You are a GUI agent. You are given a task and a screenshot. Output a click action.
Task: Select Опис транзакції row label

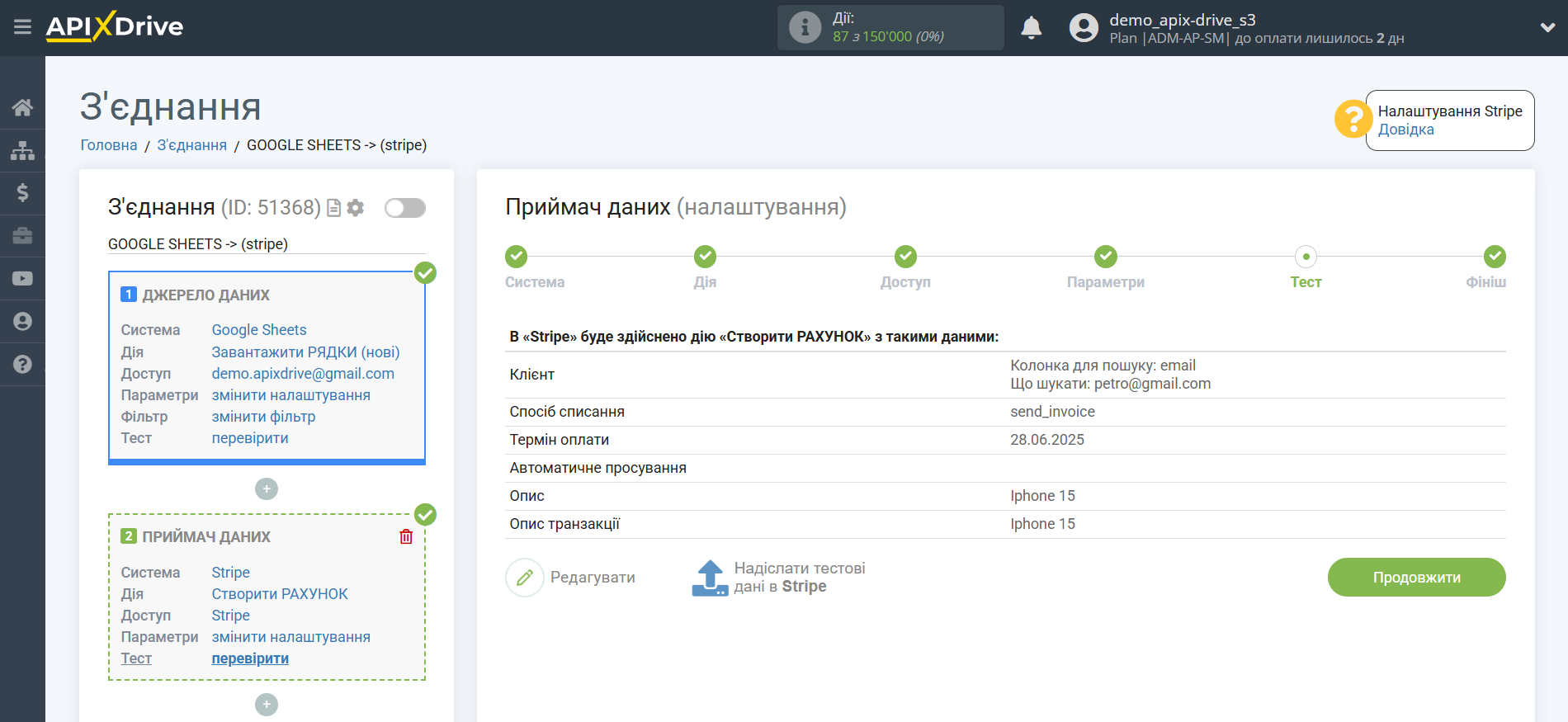coord(564,524)
